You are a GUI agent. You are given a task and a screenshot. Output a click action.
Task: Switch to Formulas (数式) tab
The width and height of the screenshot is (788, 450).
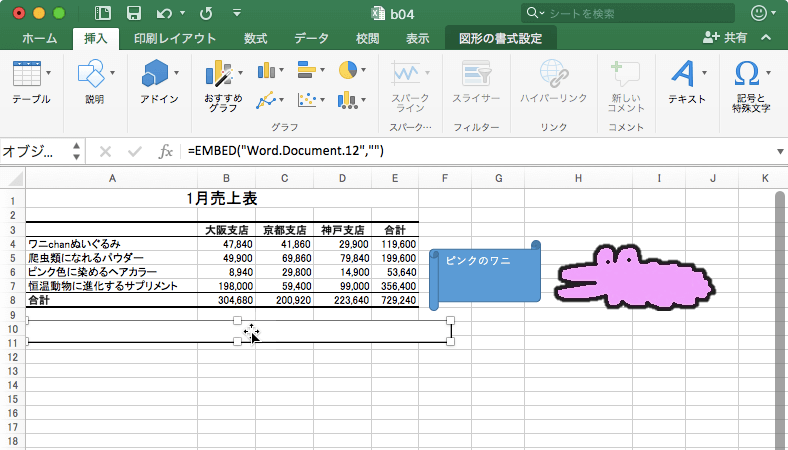click(x=255, y=38)
